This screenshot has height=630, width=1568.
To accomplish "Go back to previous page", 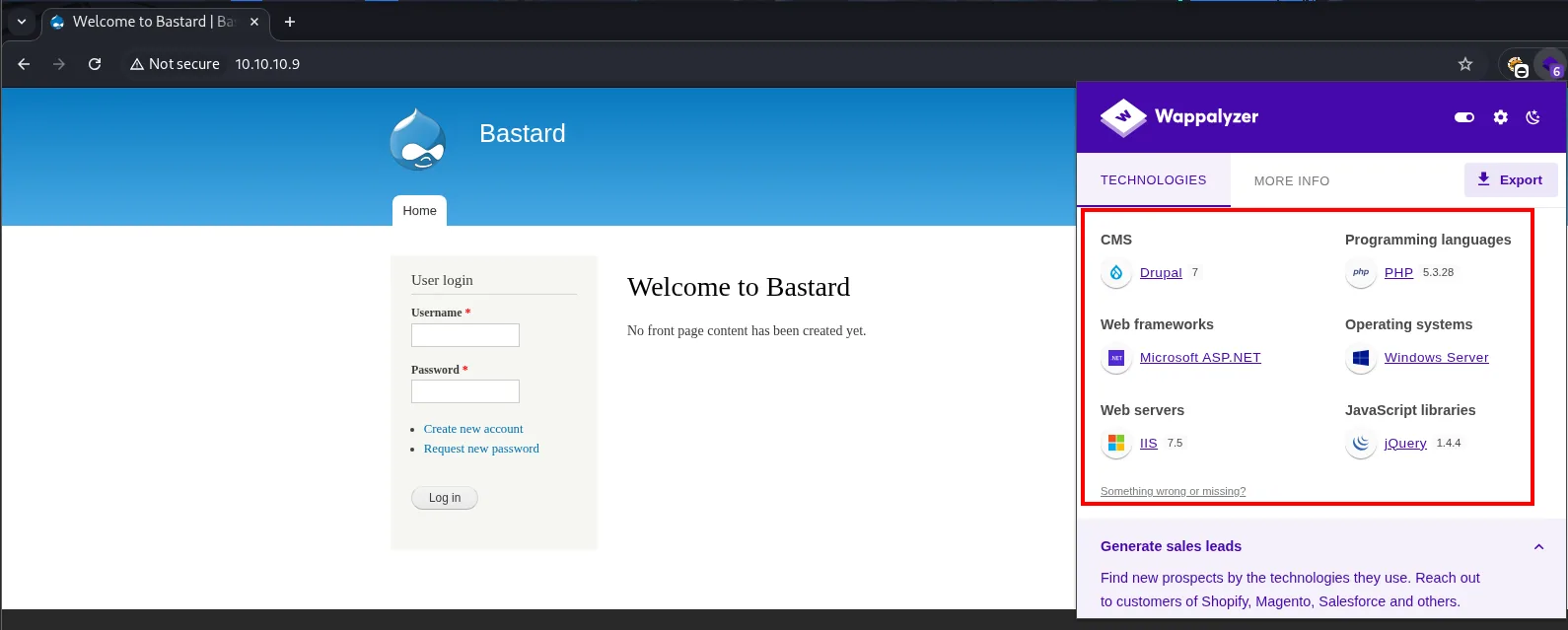I will pos(25,64).
